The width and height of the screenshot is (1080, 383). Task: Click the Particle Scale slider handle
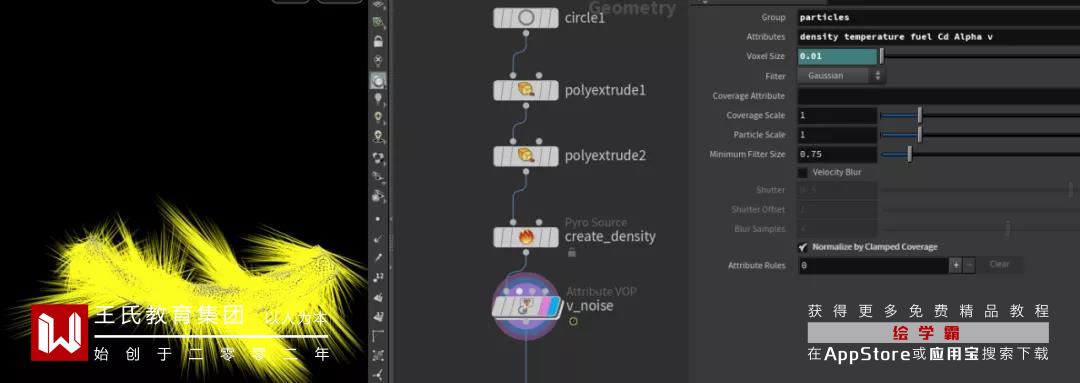point(920,135)
